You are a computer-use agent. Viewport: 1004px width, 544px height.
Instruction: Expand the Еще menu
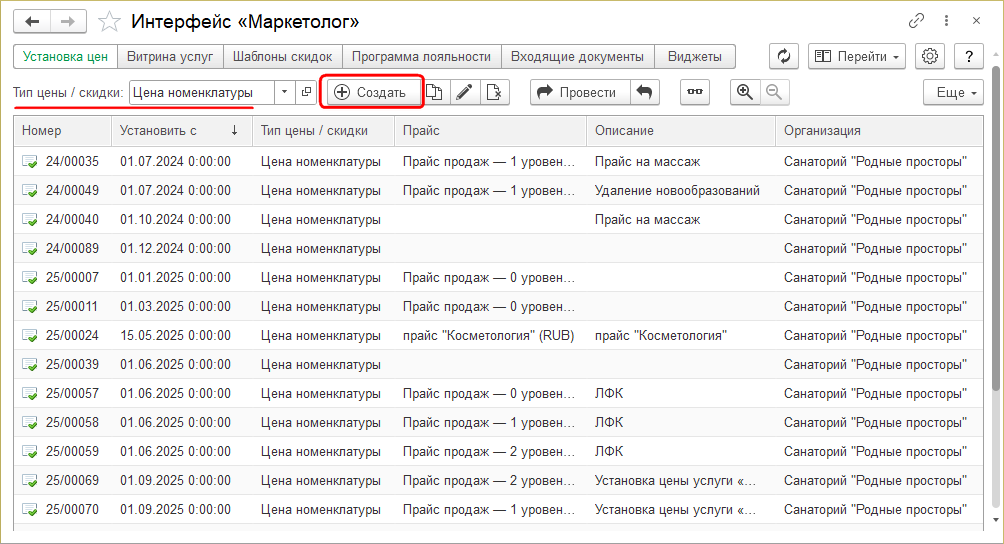coord(957,92)
